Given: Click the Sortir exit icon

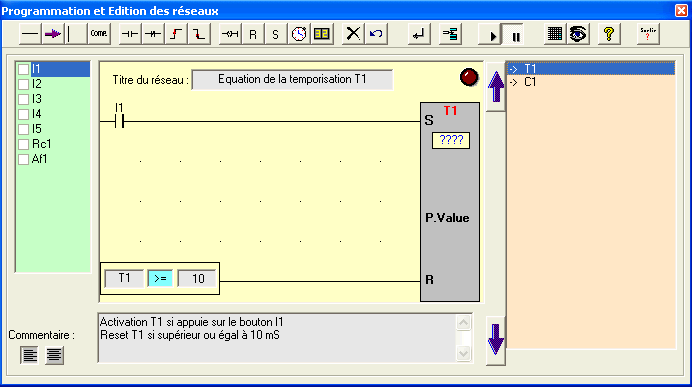Looking at the screenshot, I should coord(648,34).
